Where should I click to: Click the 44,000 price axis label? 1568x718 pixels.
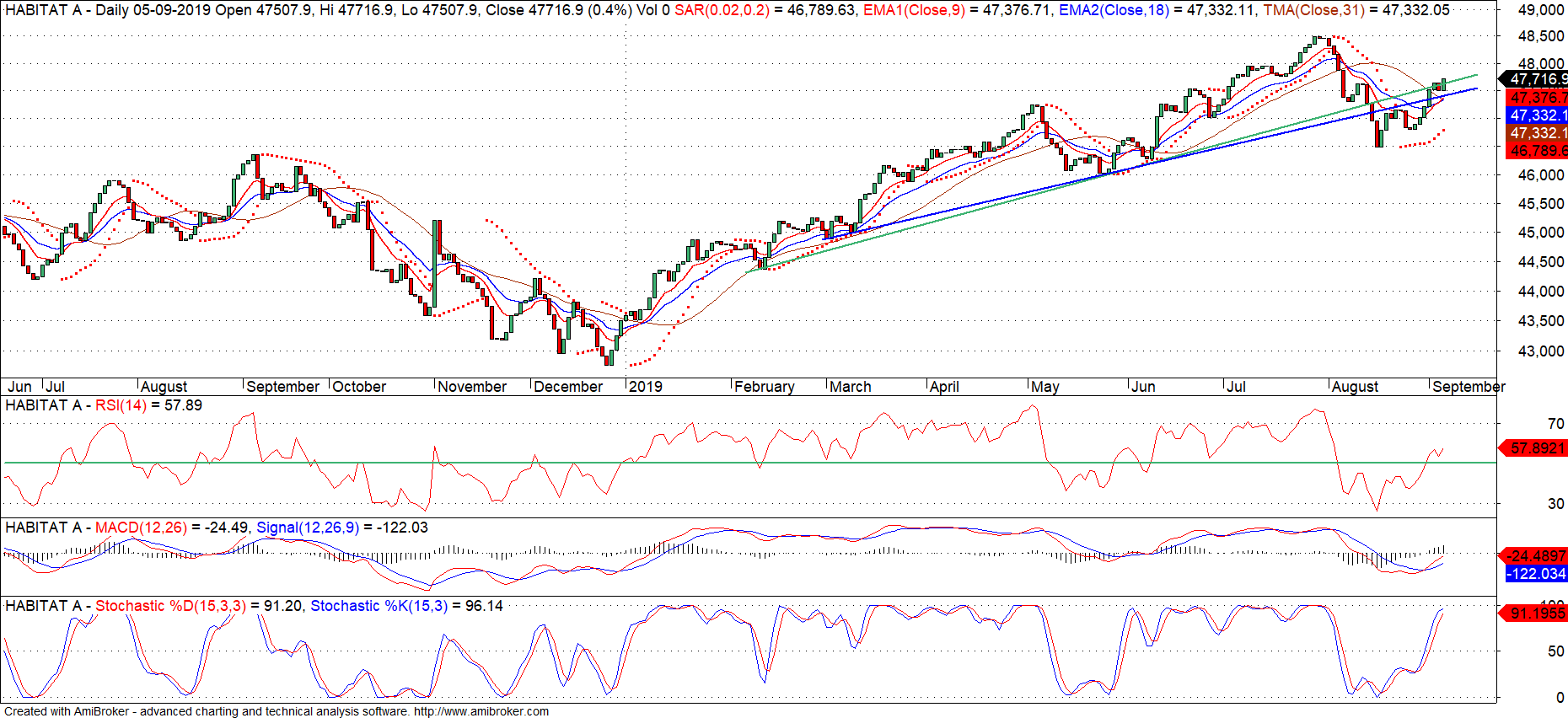(1541, 292)
